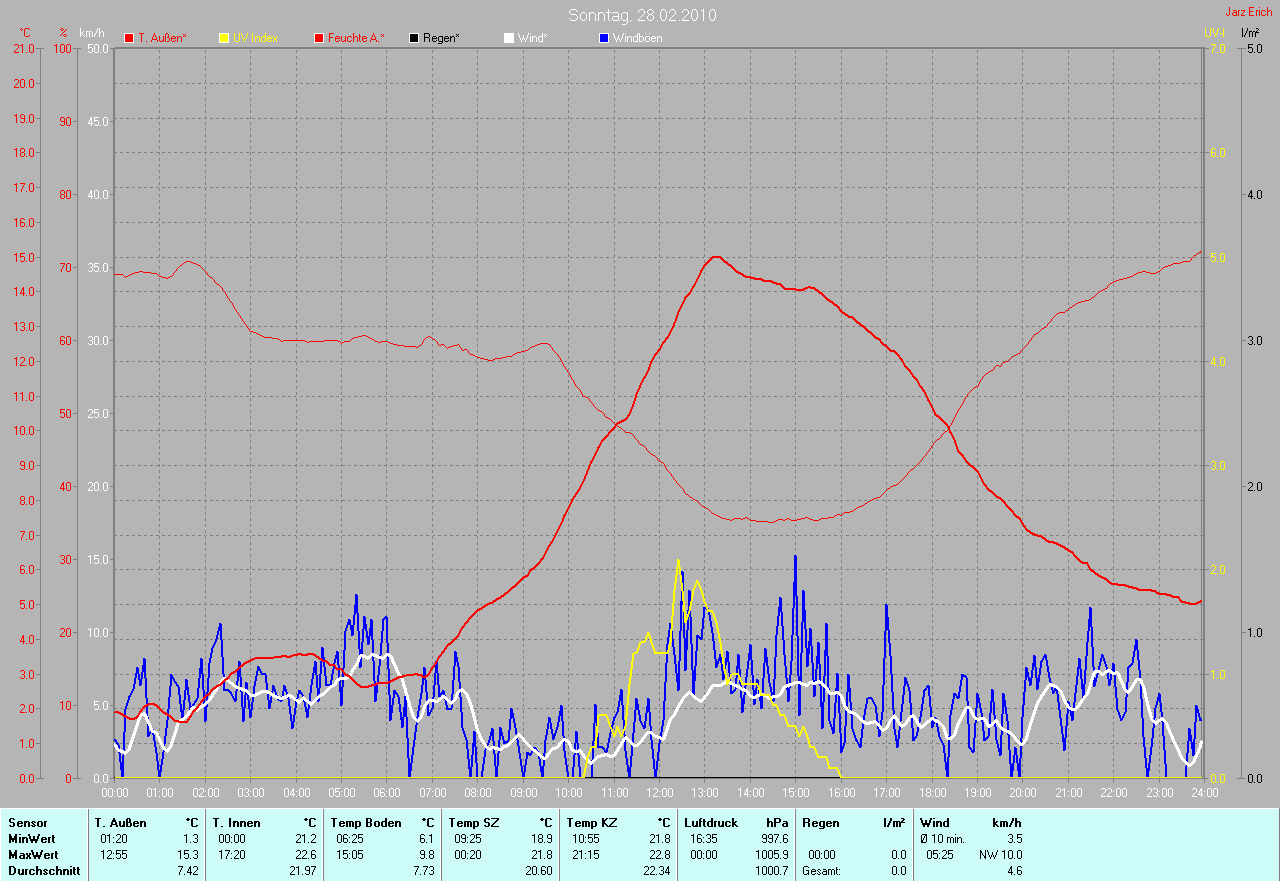Select the T. Innen maximum value 22.6
1280x881 pixels.
(304, 855)
